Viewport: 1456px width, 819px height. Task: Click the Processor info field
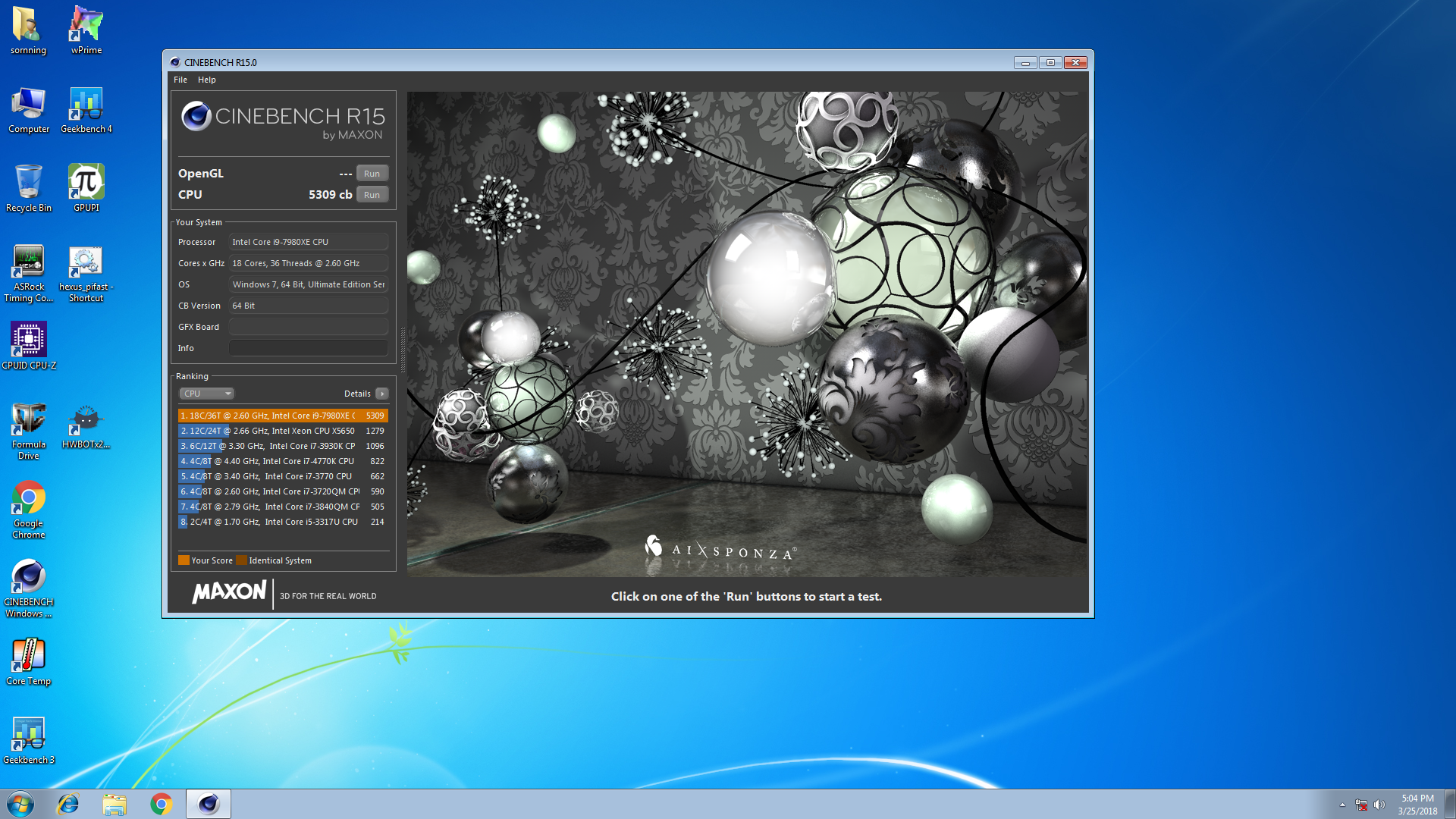click(309, 242)
